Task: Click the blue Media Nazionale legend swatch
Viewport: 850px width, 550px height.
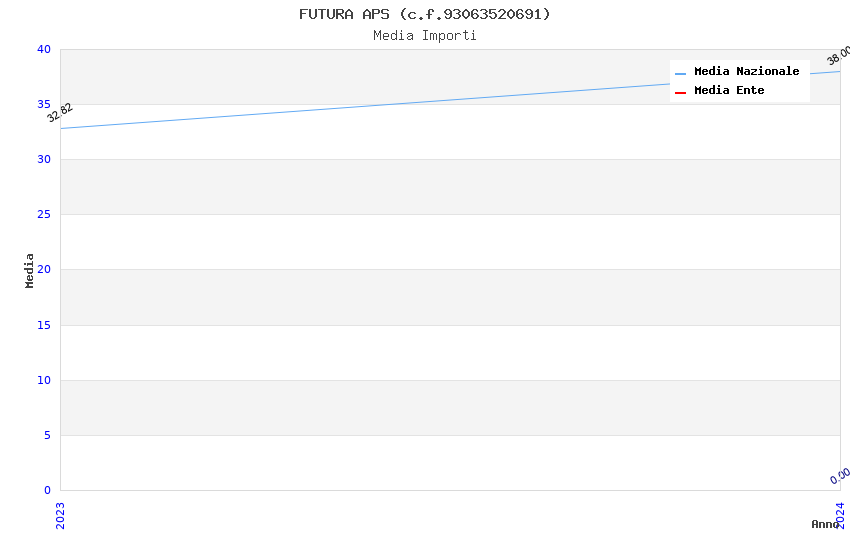Action: (681, 73)
